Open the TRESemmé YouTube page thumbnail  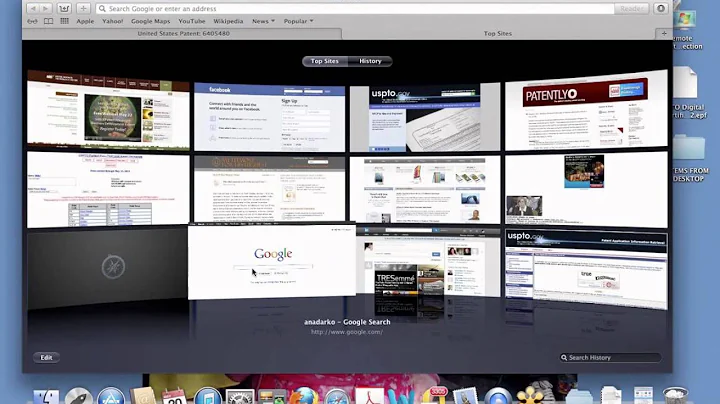tap(428, 263)
